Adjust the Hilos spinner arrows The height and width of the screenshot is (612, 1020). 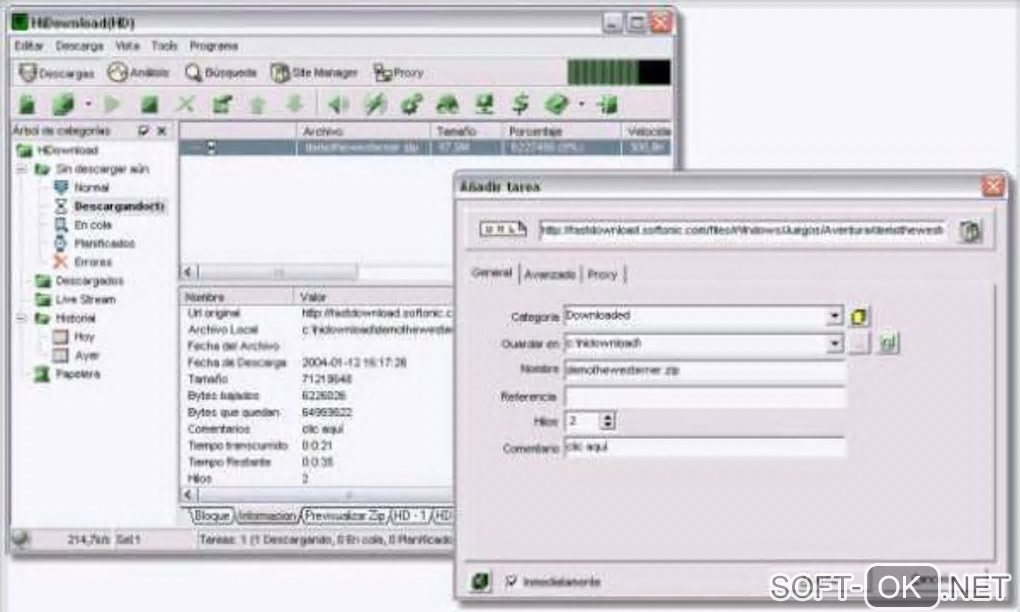608,421
